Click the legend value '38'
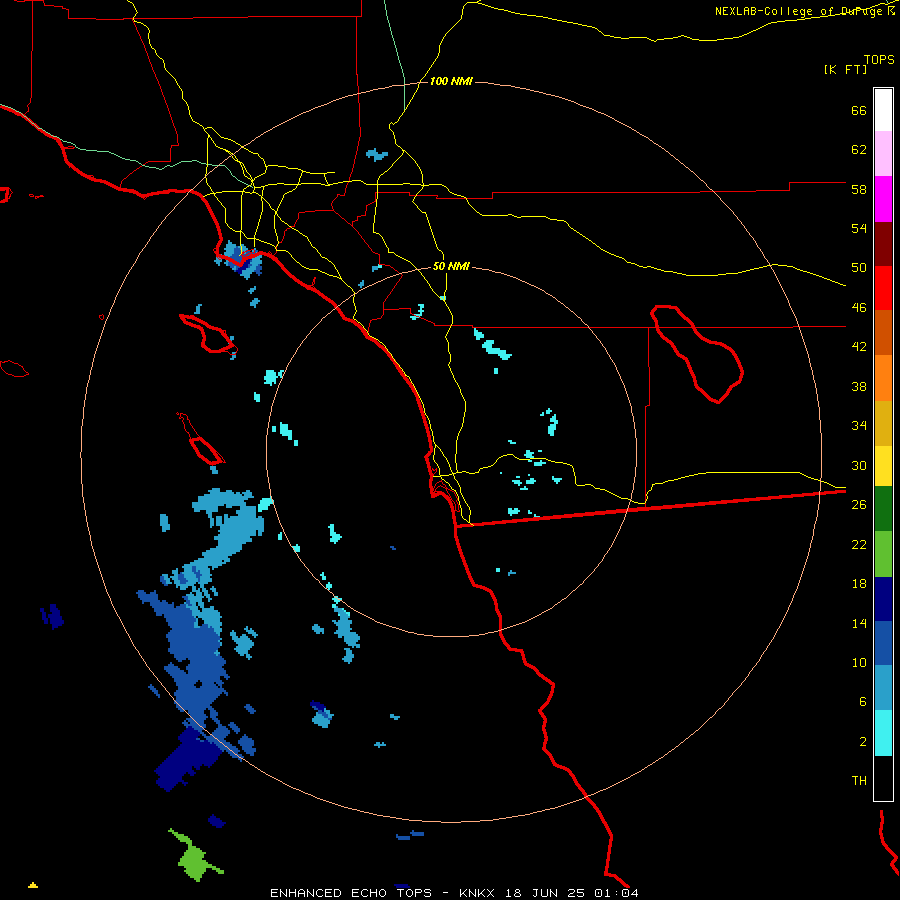Image resolution: width=900 pixels, height=900 pixels. tap(859, 386)
